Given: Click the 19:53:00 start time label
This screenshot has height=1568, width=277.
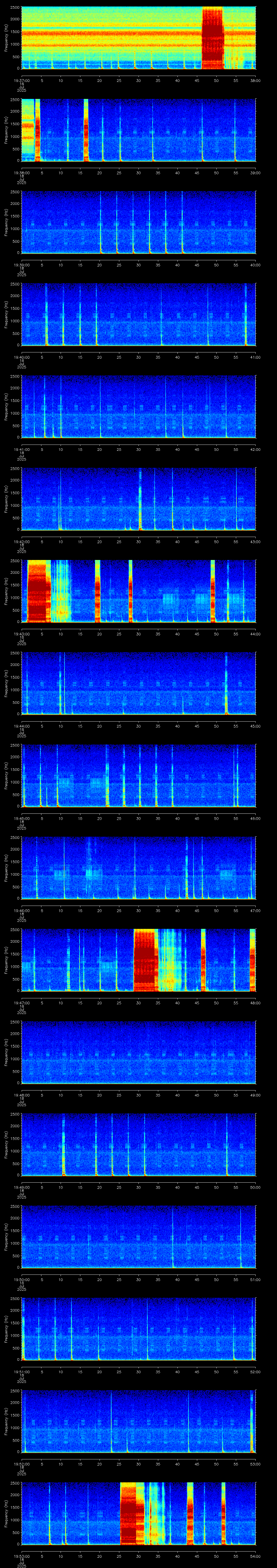Looking at the screenshot, I should pyautogui.click(x=21, y=1556).
